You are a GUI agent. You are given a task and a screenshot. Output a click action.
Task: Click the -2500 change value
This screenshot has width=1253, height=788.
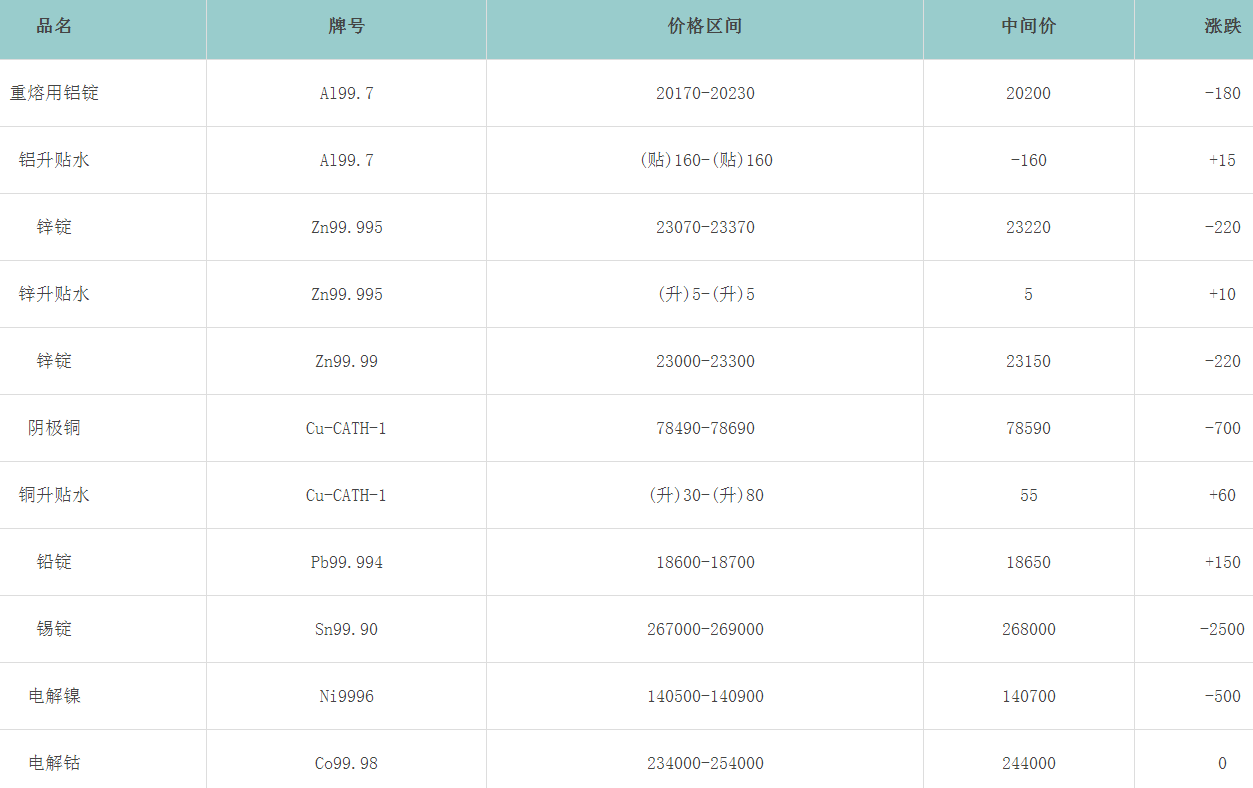coord(1222,629)
